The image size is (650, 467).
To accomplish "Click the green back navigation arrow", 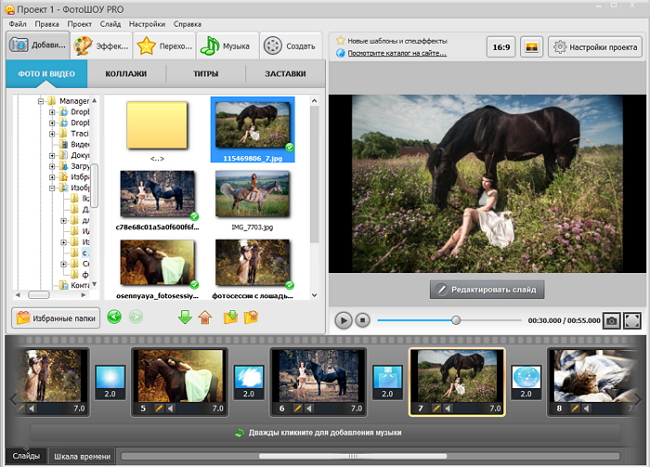I will pyautogui.click(x=114, y=319).
